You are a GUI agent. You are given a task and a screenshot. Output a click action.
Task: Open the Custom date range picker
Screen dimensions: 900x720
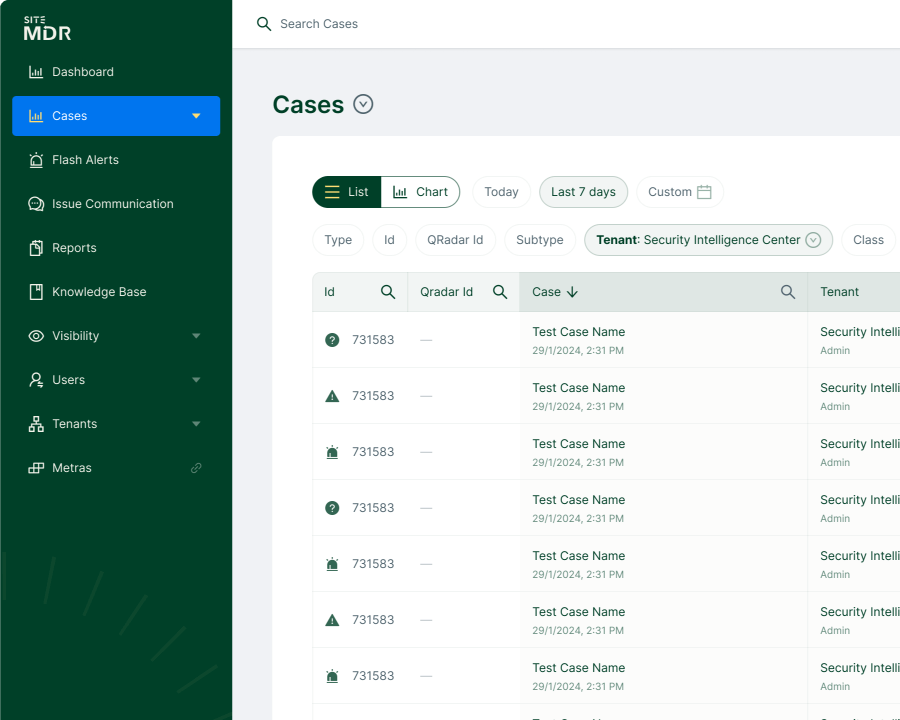tap(679, 192)
